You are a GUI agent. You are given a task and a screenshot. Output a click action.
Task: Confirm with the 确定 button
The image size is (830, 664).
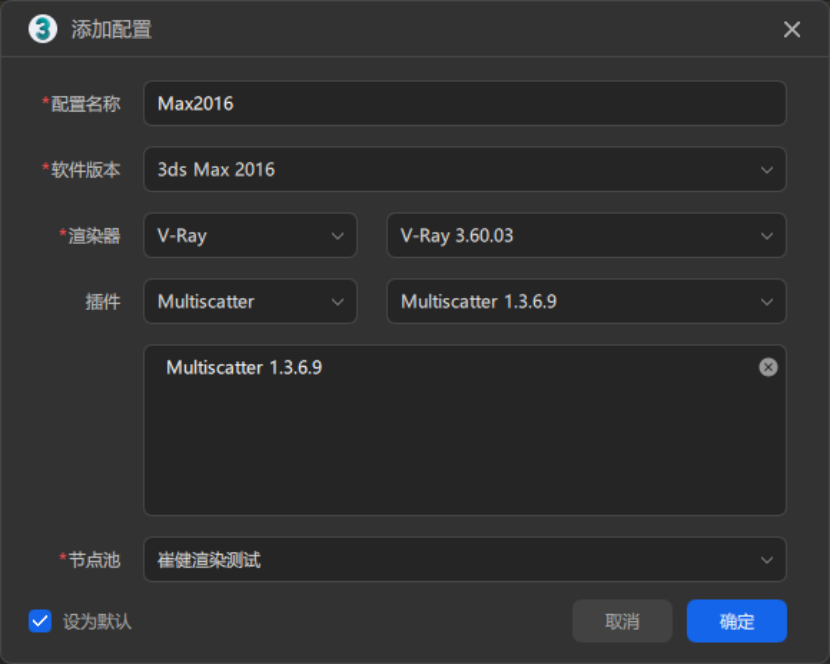coord(736,621)
